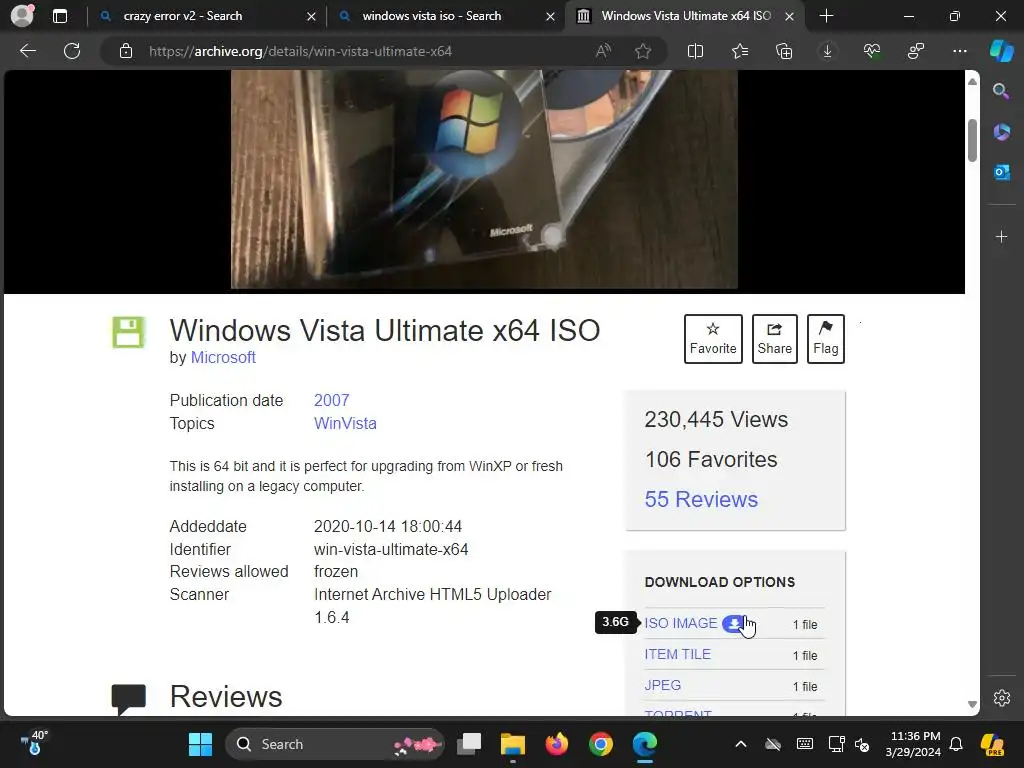Click the scroll down arrow of the page
The height and width of the screenshot is (768, 1024).
972,705
